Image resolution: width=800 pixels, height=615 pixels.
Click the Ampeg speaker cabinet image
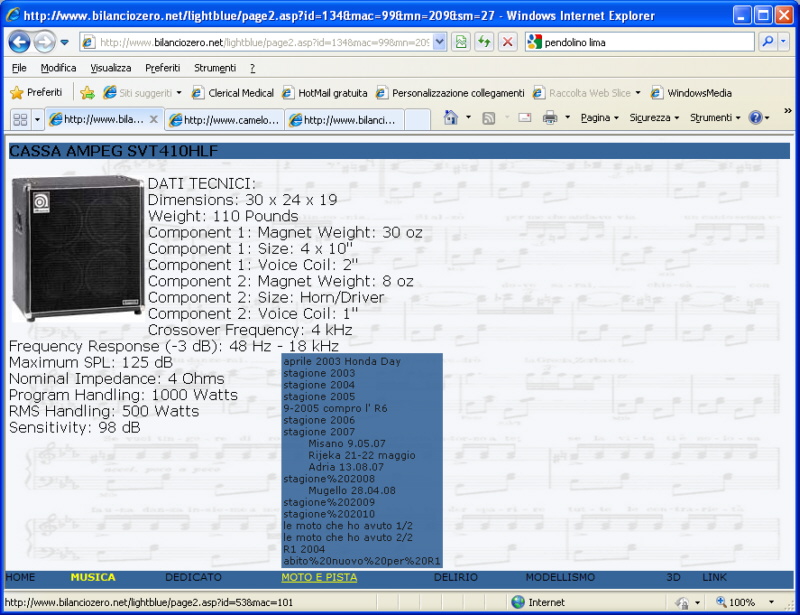[x=77, y=248]
